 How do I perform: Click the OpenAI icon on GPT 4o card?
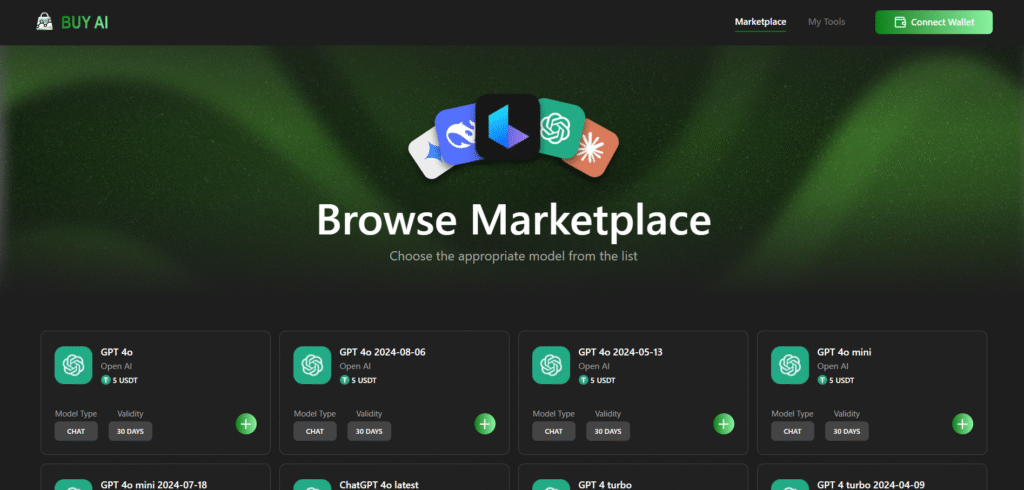(x=73, y=365)
